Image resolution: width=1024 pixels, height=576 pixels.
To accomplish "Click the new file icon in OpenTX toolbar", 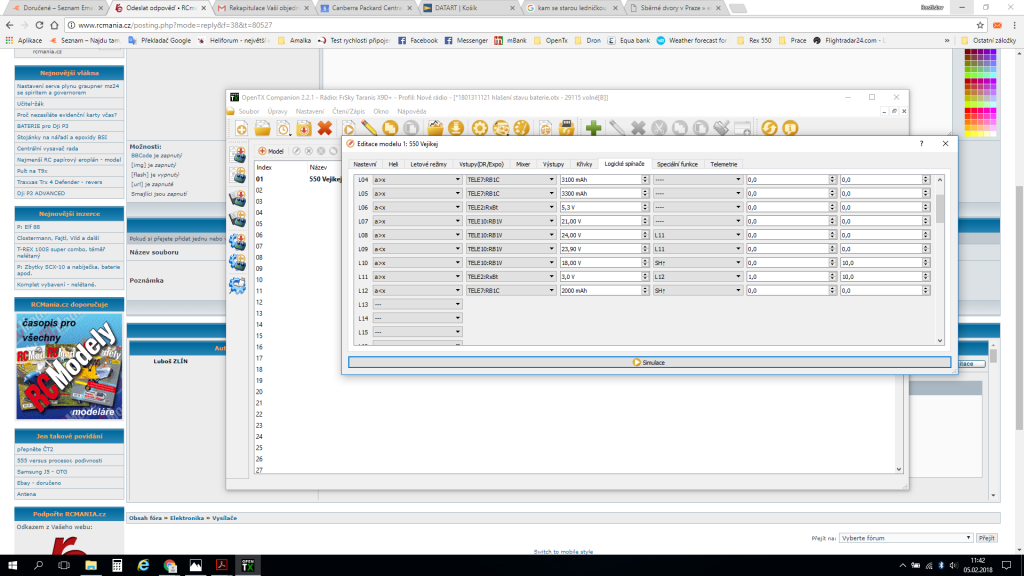I will [x=241, y=128].
